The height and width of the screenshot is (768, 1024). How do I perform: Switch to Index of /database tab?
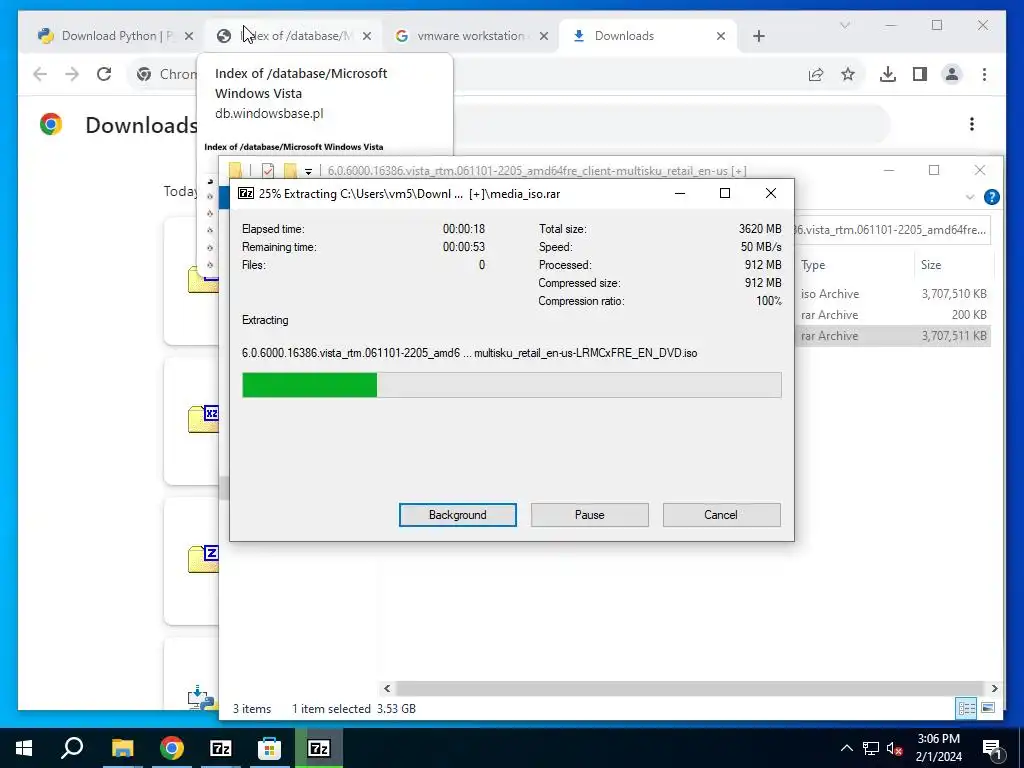click(293, 36)
